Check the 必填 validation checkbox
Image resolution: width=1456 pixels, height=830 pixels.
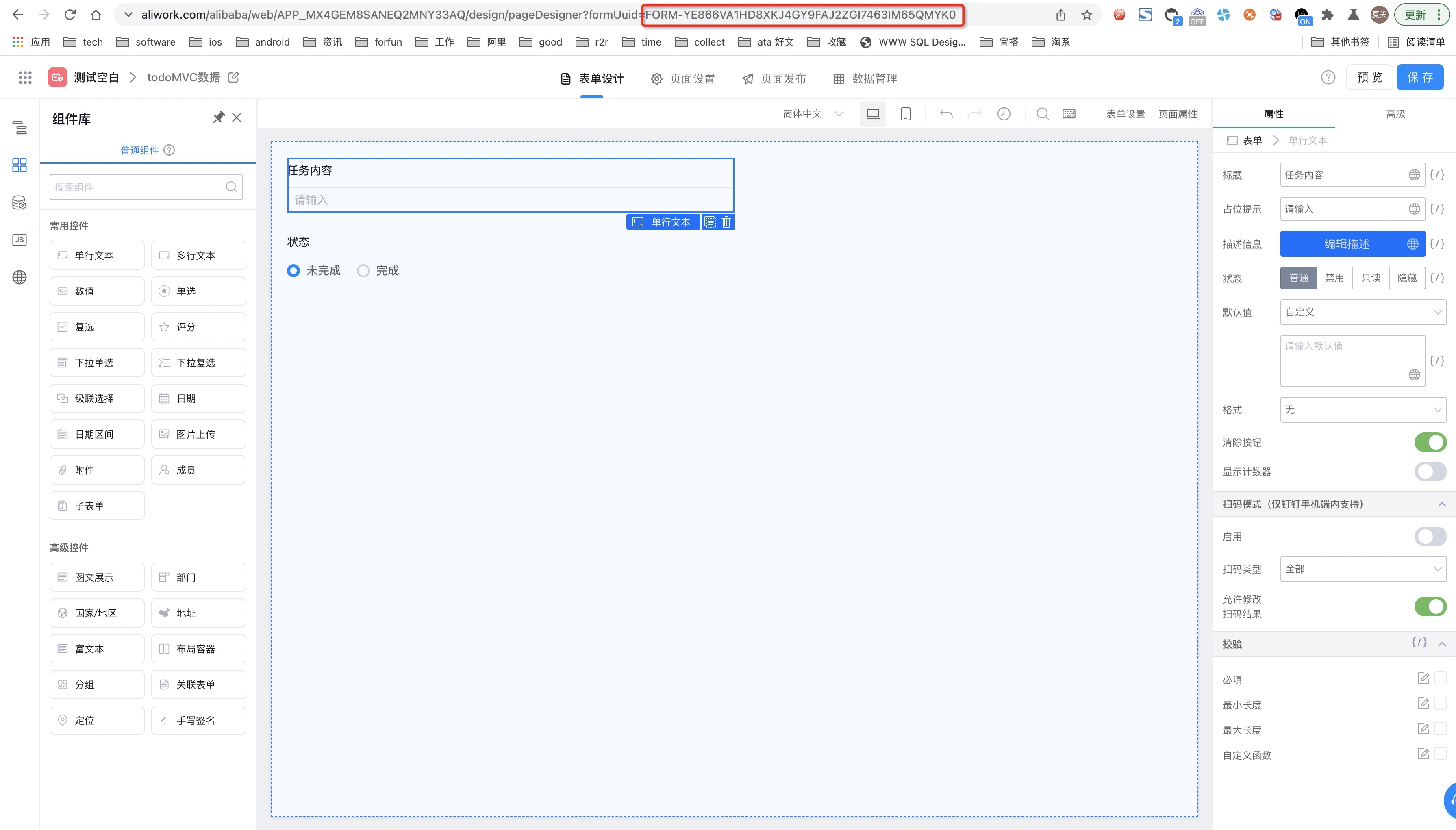[x=1441, y=678]
